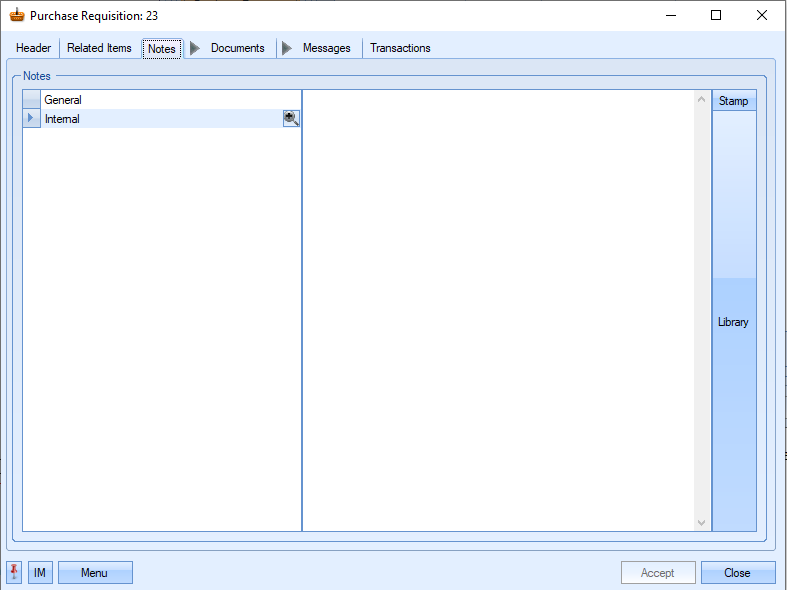787x590 pixels.
Task: Click the row selector arrow beside Internal
Action: [x=31, y=118]
